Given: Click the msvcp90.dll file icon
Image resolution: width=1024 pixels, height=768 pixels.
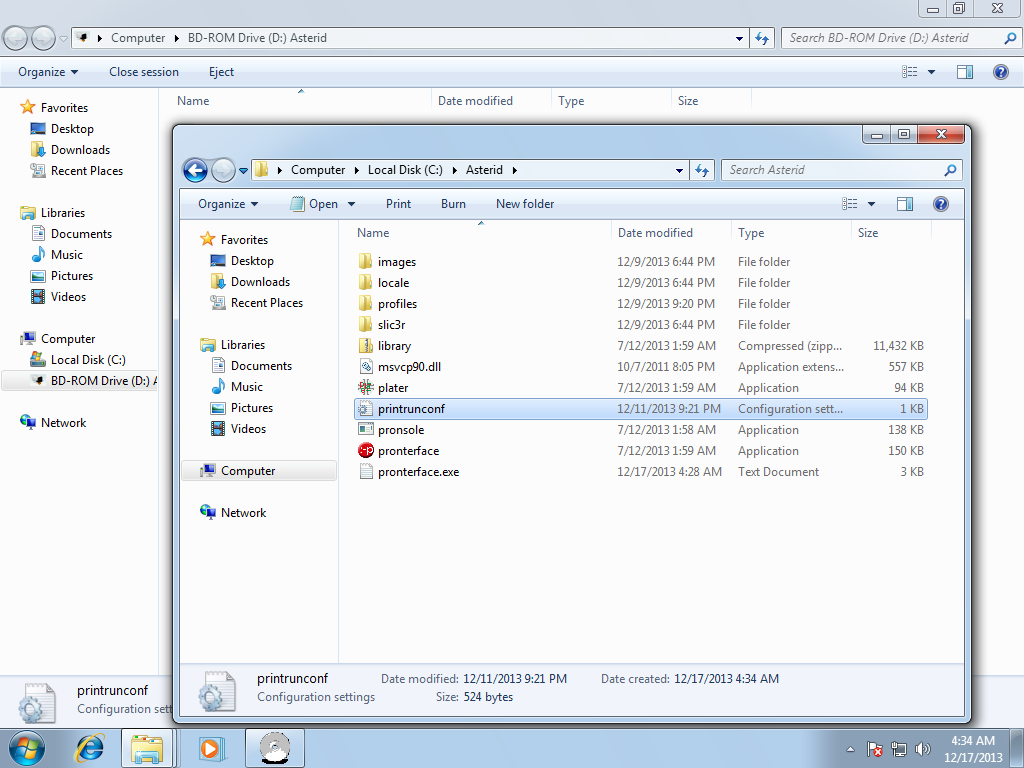Looking at the screenshot, I should (366, 367).
